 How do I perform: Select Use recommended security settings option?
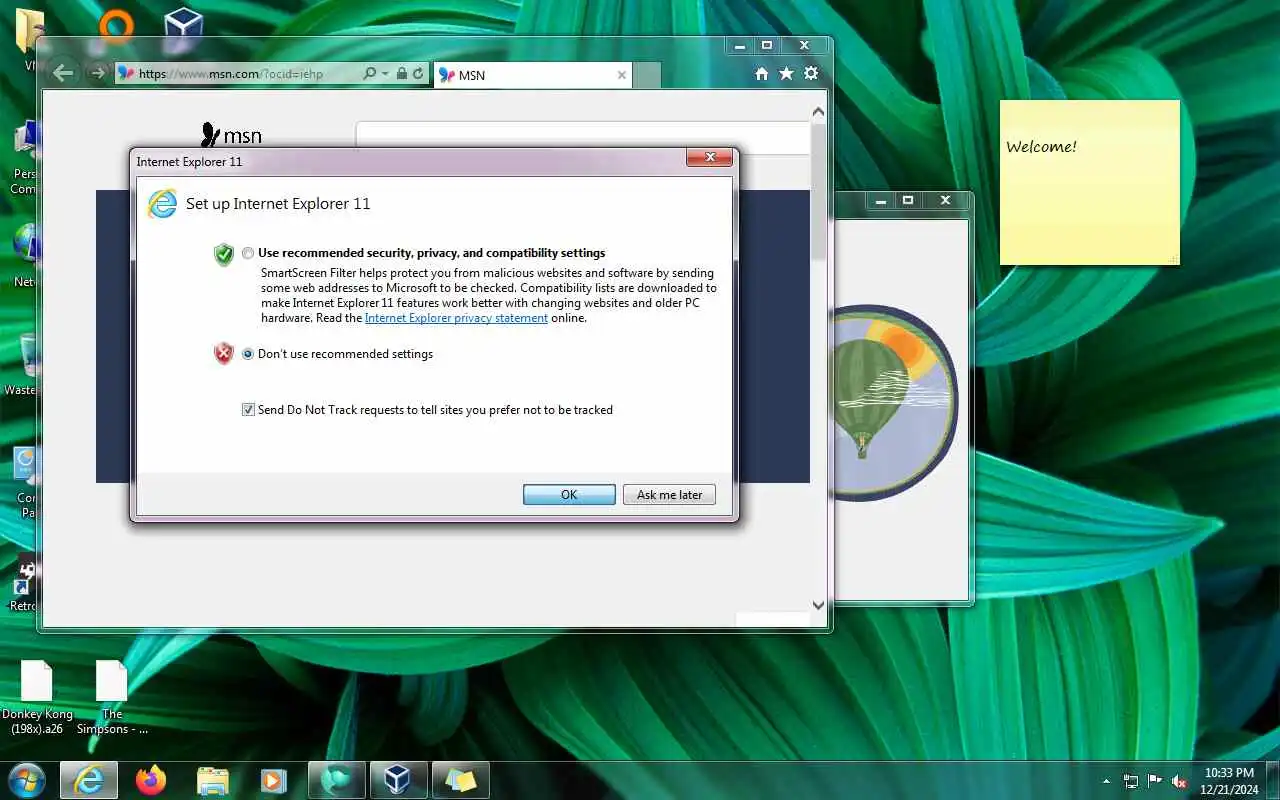tap(248, 254)
